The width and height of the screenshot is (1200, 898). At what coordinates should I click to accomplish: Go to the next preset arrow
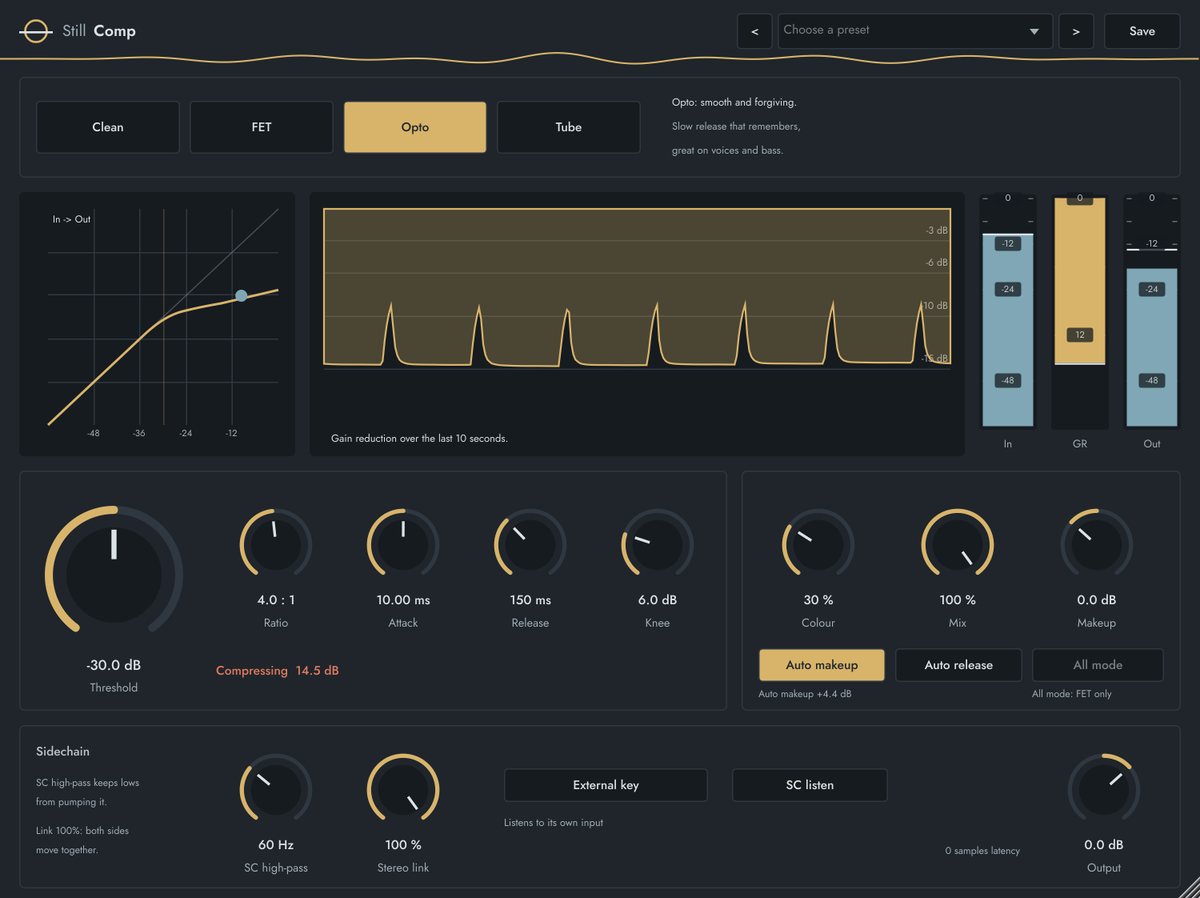point(1076,31)
